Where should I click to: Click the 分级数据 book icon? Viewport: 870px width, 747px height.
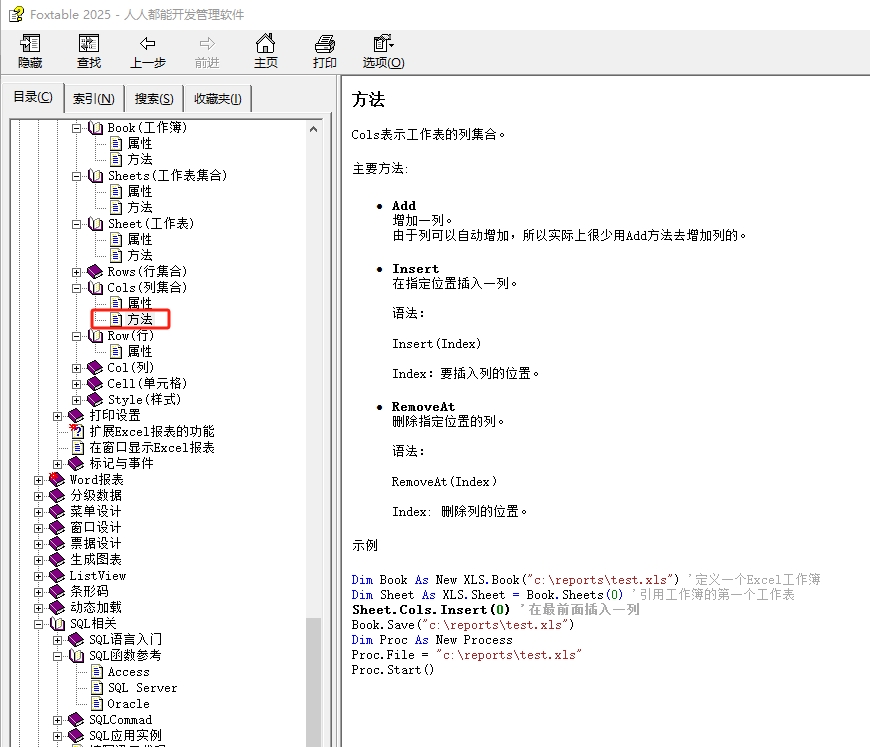coord(57,496)
